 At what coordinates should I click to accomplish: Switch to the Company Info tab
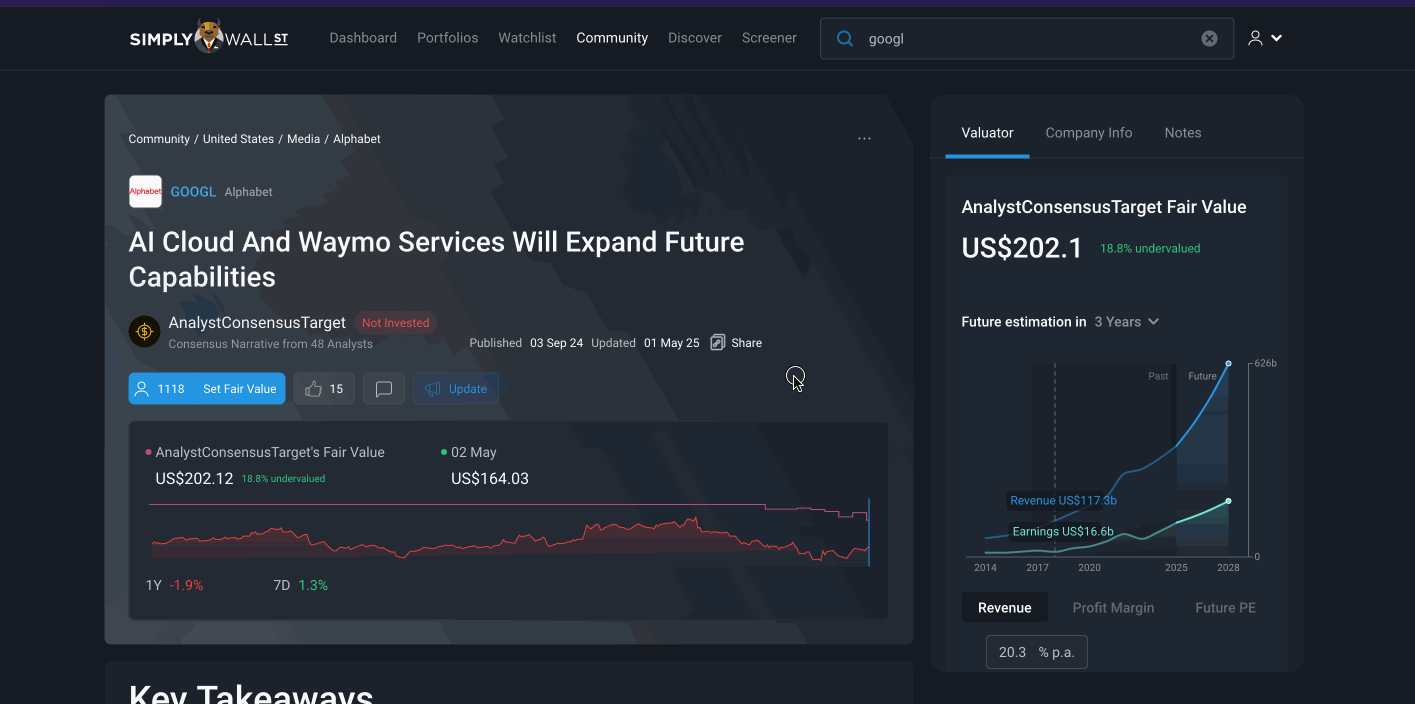1089,133
